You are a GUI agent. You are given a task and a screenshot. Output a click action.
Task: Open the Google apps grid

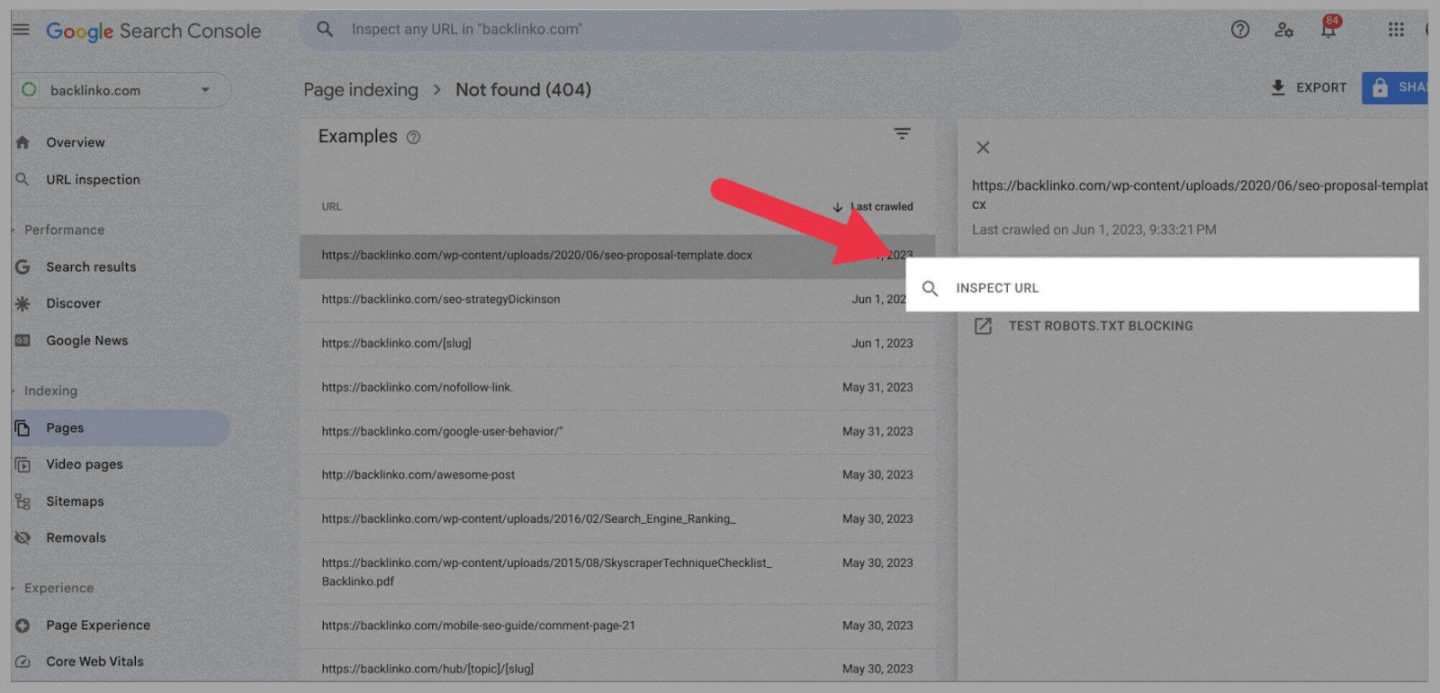coord(1396,30)
